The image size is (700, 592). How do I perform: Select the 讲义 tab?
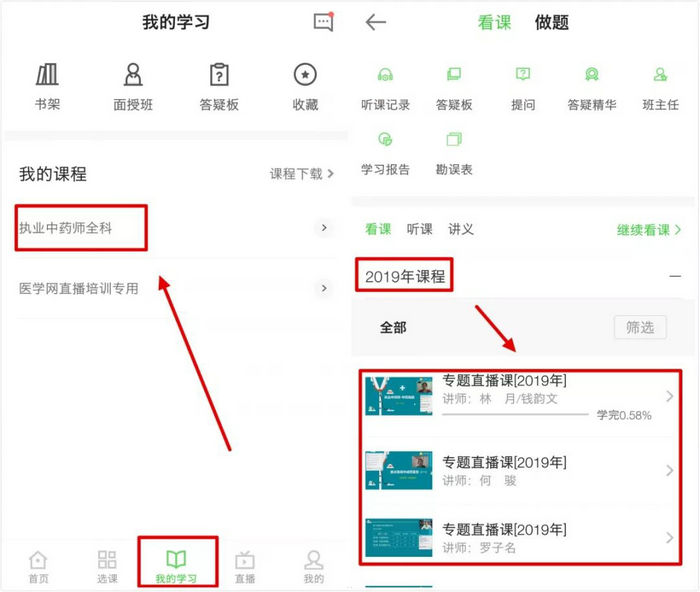tap(461, 229)
